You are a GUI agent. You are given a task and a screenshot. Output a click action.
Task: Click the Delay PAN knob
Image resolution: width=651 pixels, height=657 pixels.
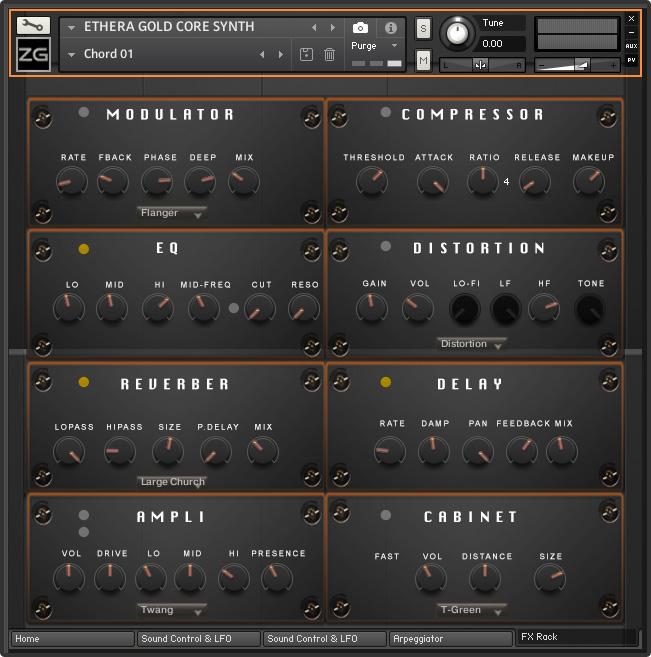click(x=478, y=451)
